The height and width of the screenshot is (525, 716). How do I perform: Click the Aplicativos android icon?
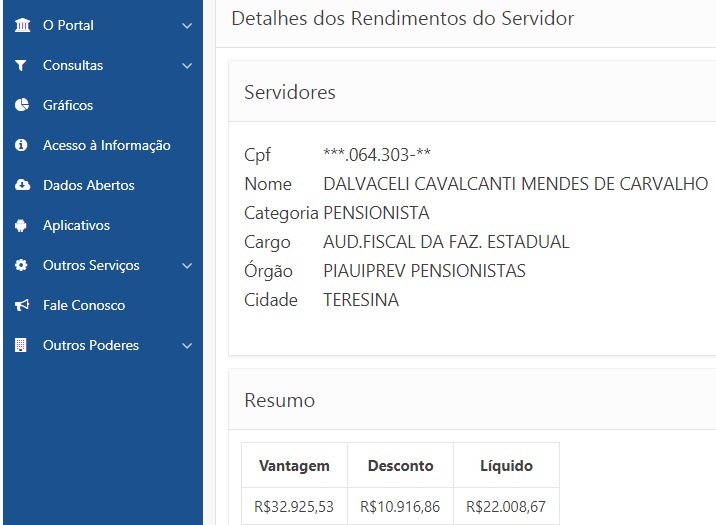[x=21, y=225]
